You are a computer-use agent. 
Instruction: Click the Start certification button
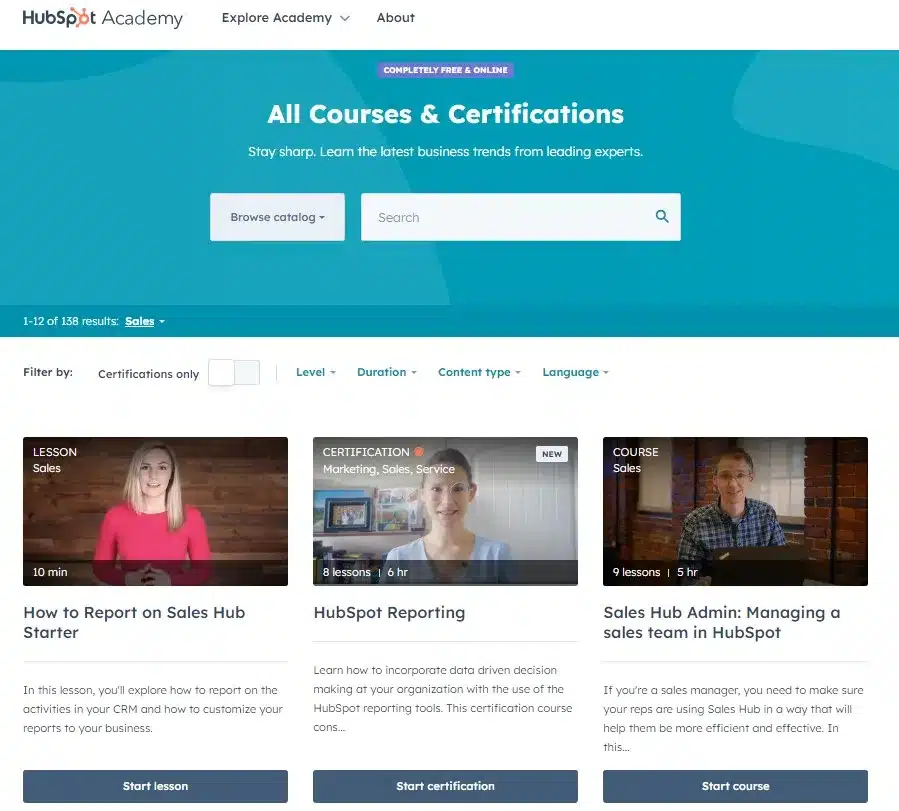445,786
